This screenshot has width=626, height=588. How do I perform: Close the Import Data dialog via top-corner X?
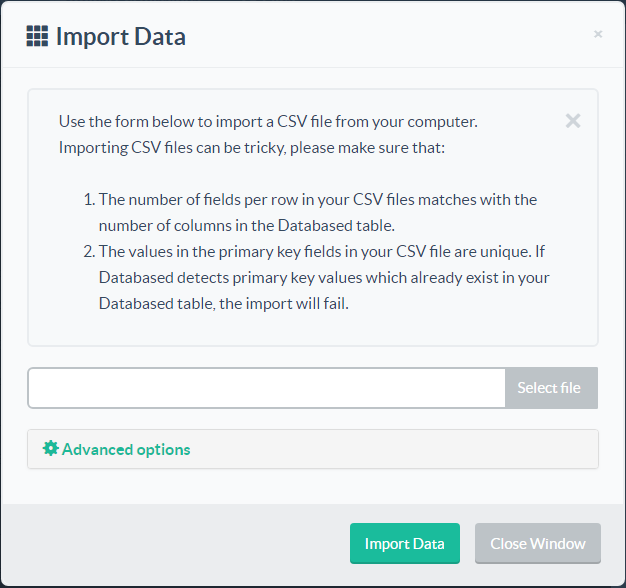598,34
